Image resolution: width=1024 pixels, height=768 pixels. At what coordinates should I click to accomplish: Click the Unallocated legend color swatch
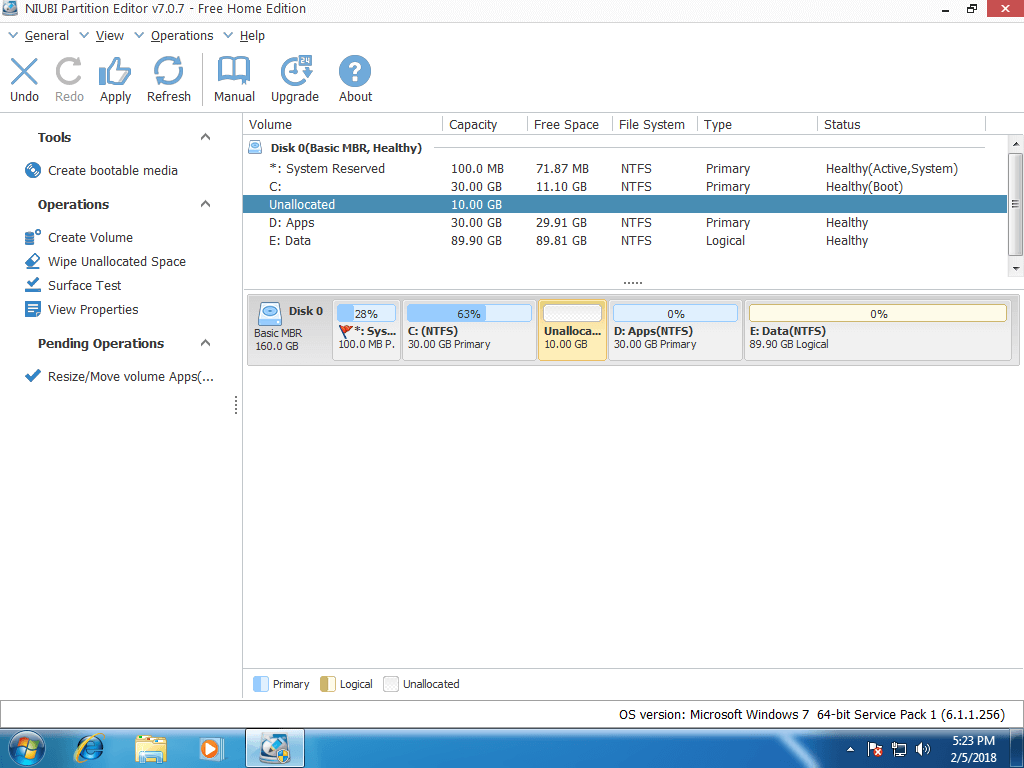pos(391,684)
